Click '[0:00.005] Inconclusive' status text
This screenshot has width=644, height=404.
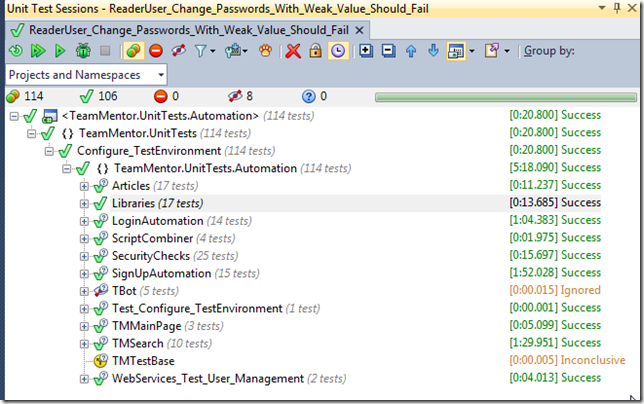tap(567, 360)
